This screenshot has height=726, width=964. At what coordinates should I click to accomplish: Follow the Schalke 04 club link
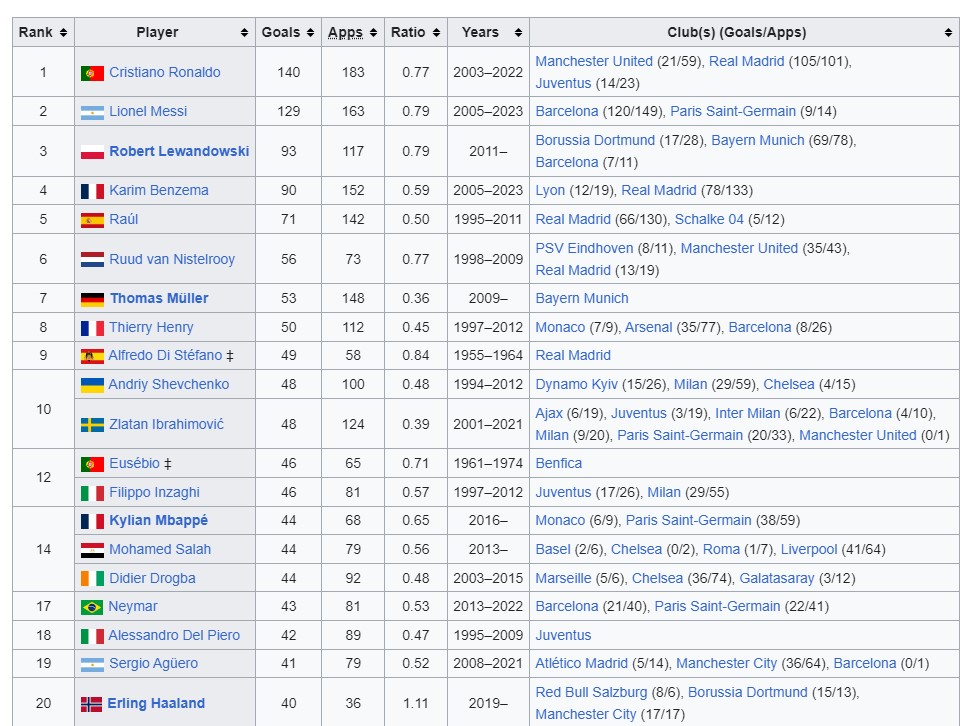[709, 219]
